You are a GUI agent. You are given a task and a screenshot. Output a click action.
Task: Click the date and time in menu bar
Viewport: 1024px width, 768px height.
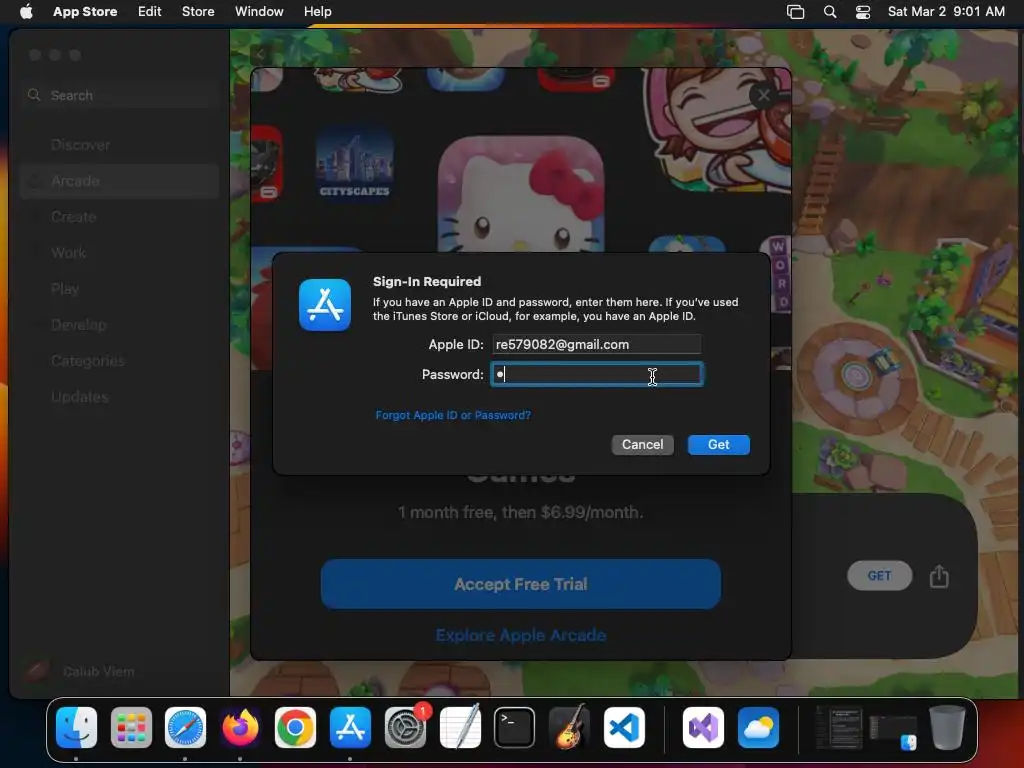coord(946,11)
